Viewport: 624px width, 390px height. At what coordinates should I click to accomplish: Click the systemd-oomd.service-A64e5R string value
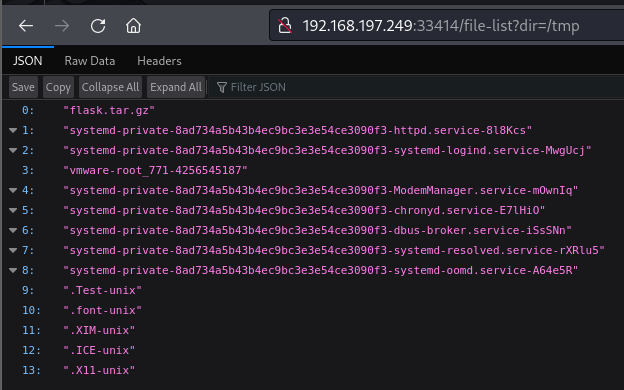(320, 271)
